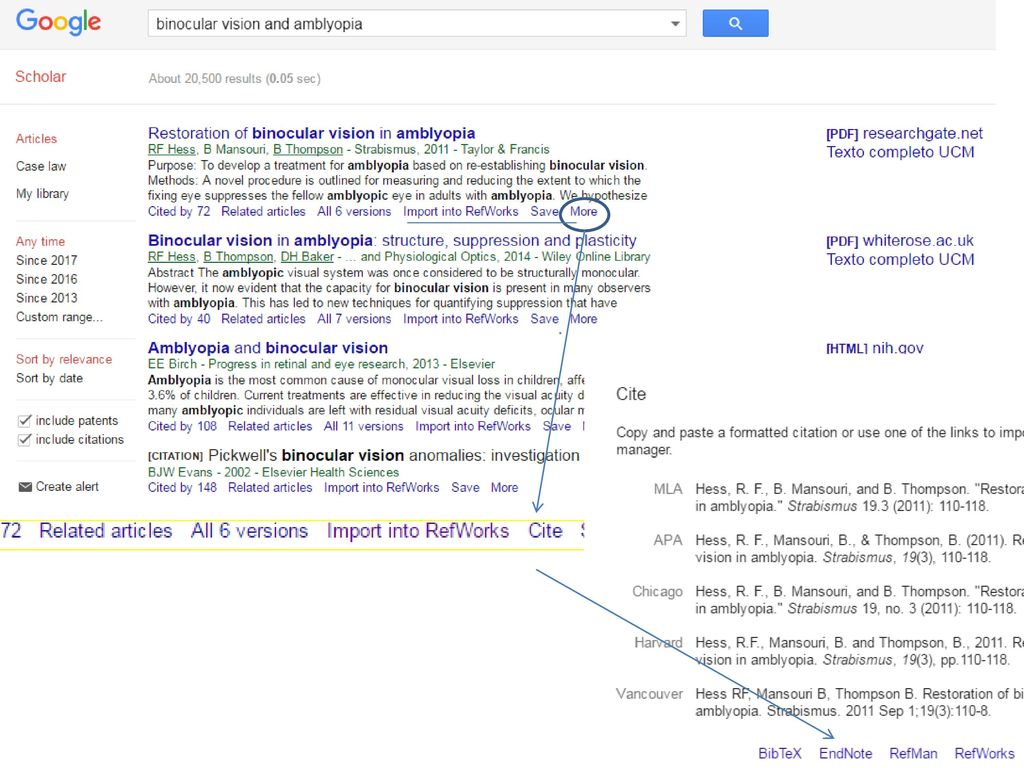The width and height of the screenshot is (1024, 768).
Task: Click All 6 versions in the enlarged strip
Action: tap(249, 531)
